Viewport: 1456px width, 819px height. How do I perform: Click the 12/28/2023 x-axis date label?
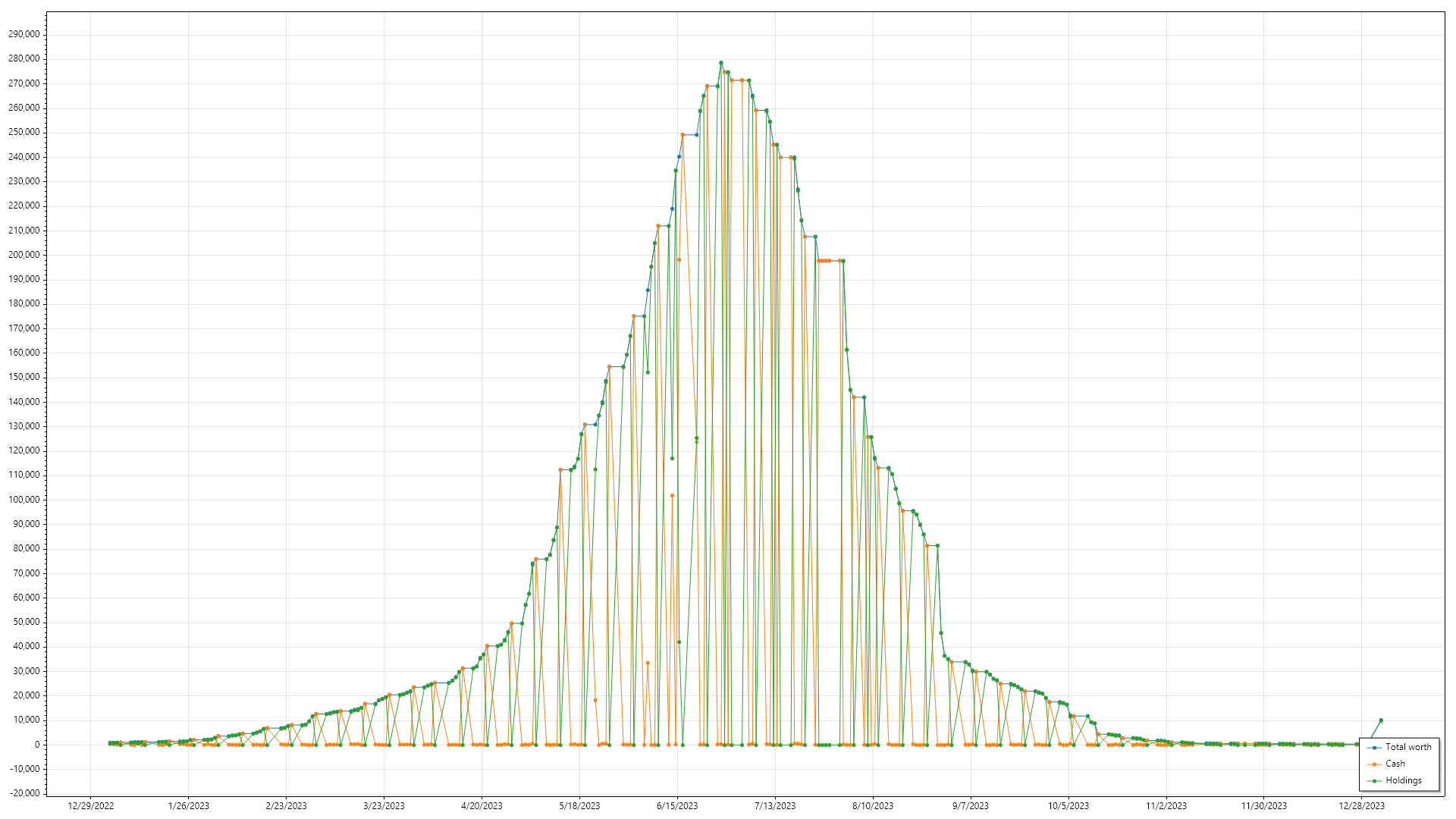1361,806
